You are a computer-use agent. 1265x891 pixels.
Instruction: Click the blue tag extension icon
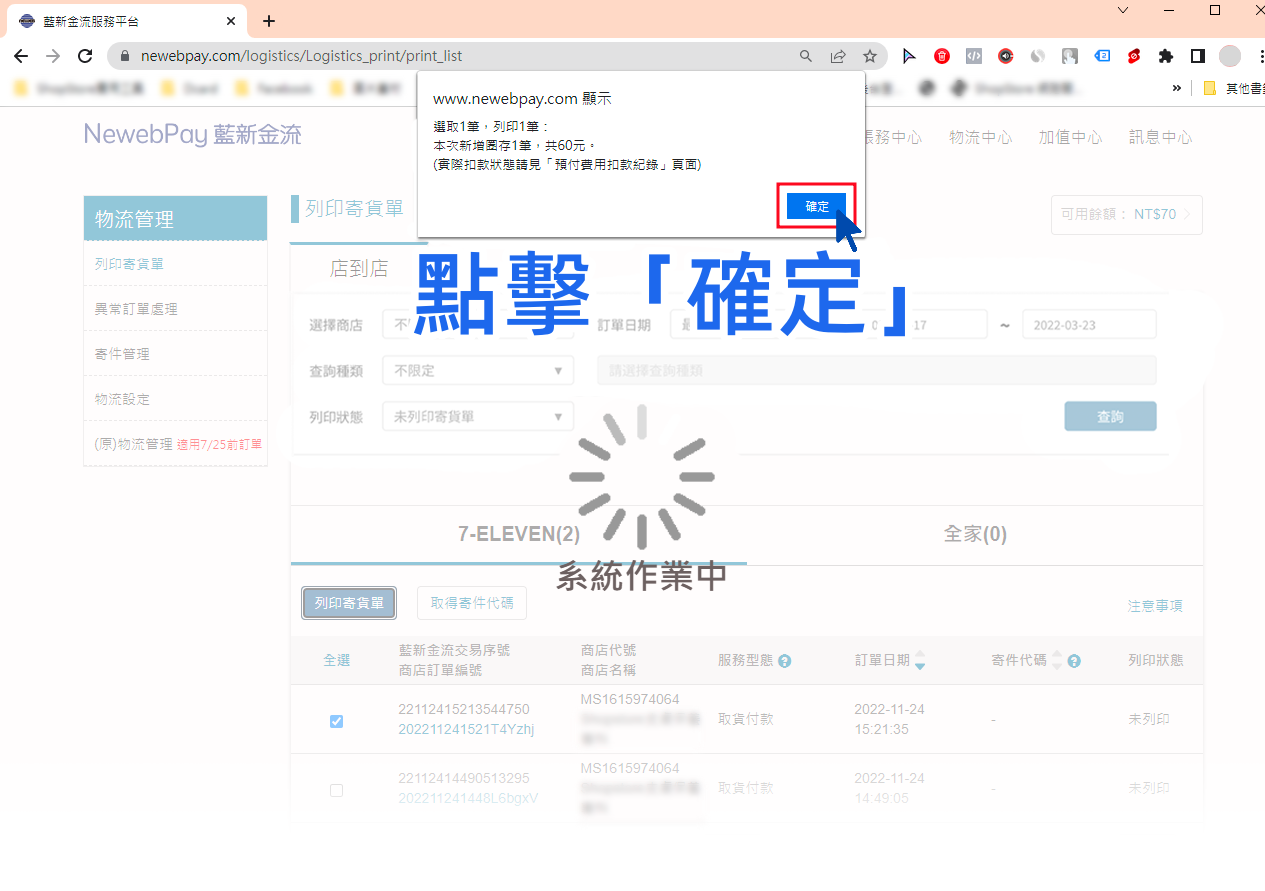click(x=1102, y=56)
